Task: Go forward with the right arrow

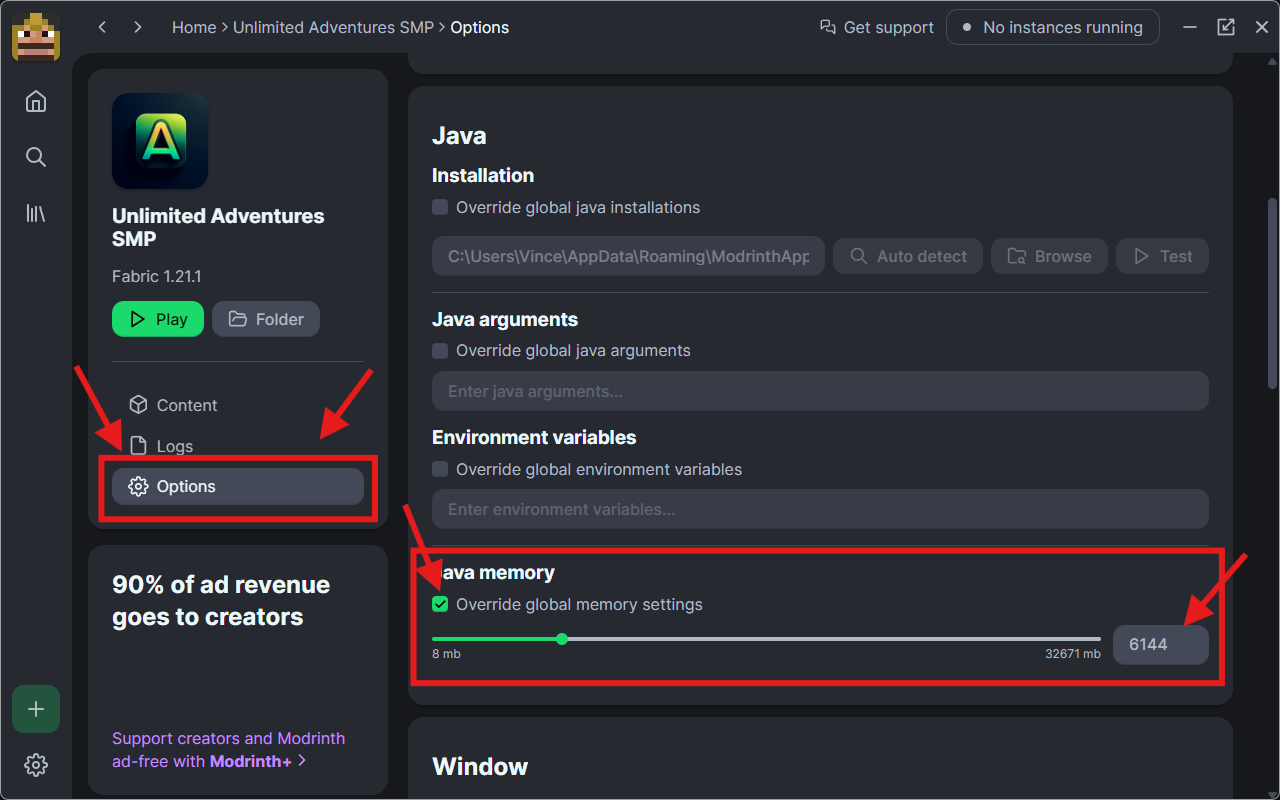Action: pyautogui.click(x=138, y=28)
